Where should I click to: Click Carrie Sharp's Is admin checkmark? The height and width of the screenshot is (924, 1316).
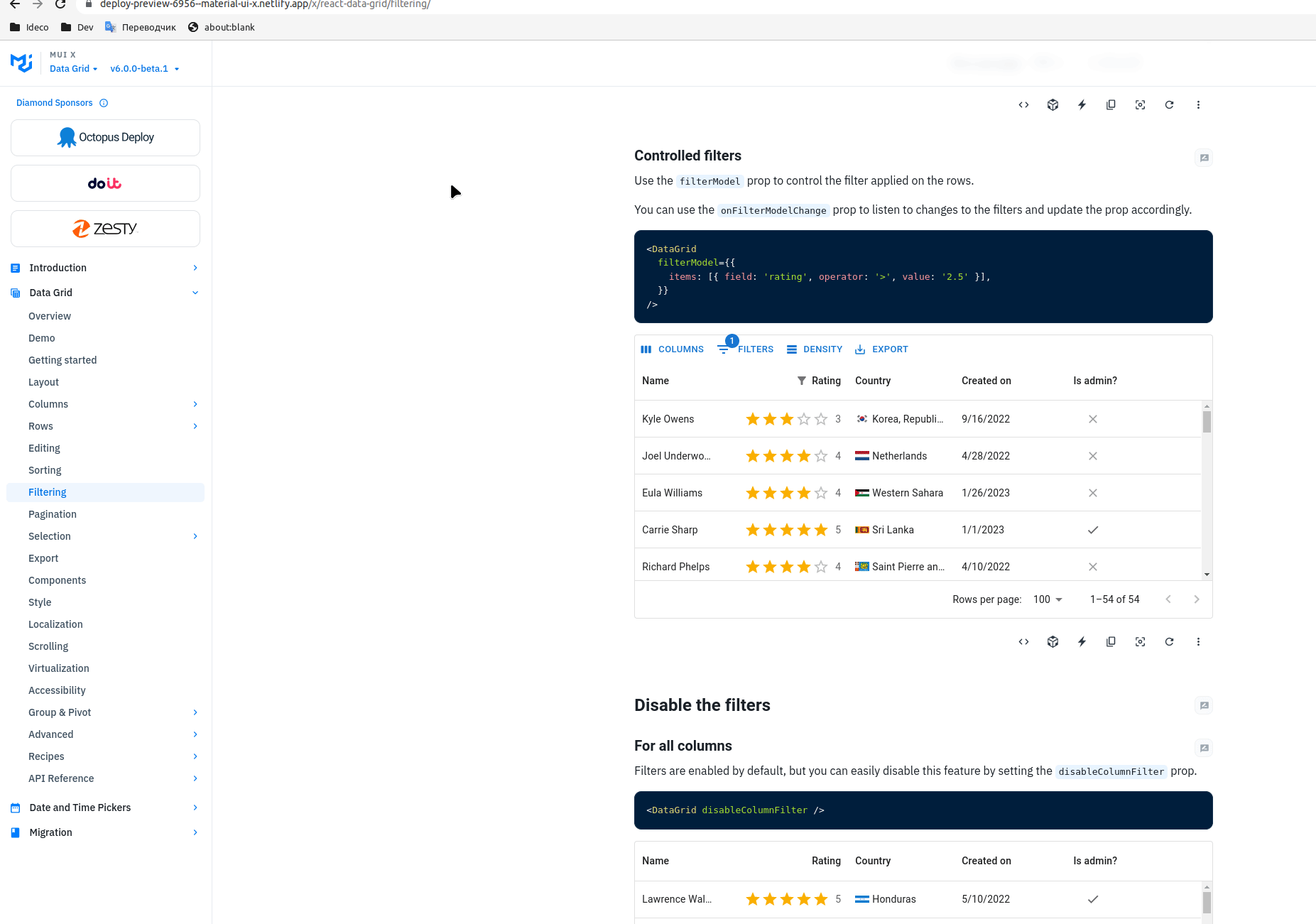pyautogui.click(x=1093, y=530)
